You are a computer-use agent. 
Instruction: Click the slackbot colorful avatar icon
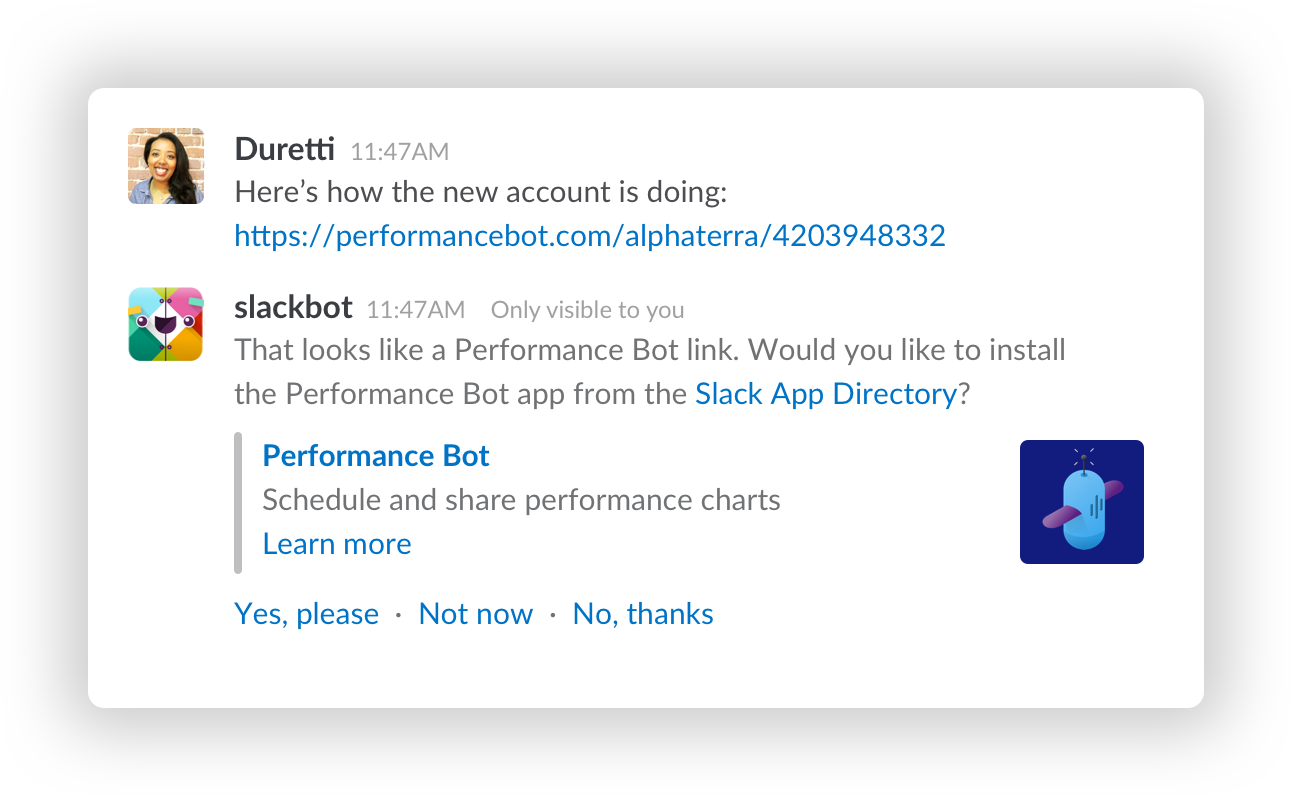[166, 324]
